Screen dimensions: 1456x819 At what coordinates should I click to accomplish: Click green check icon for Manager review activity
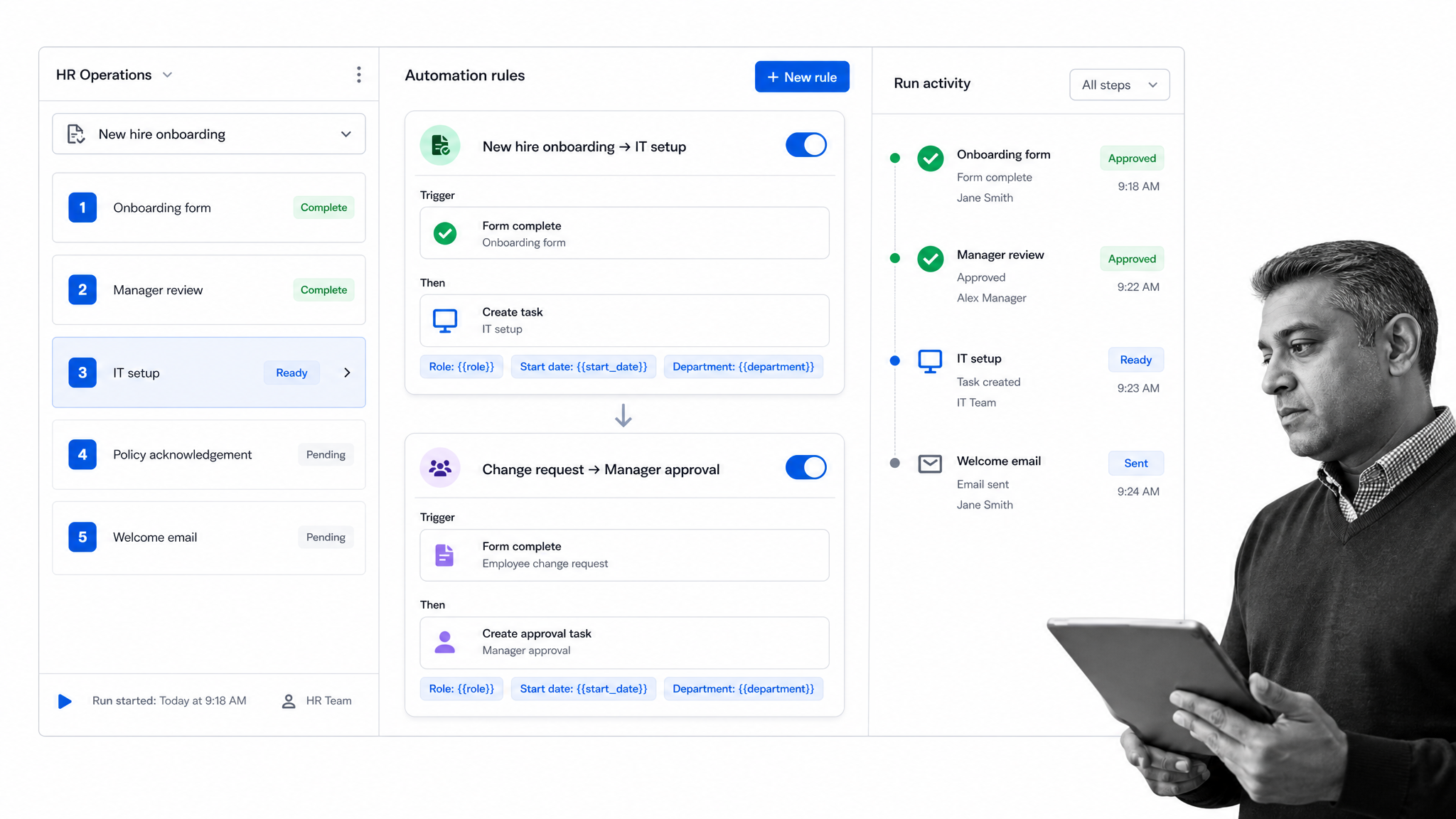(930, 259)
